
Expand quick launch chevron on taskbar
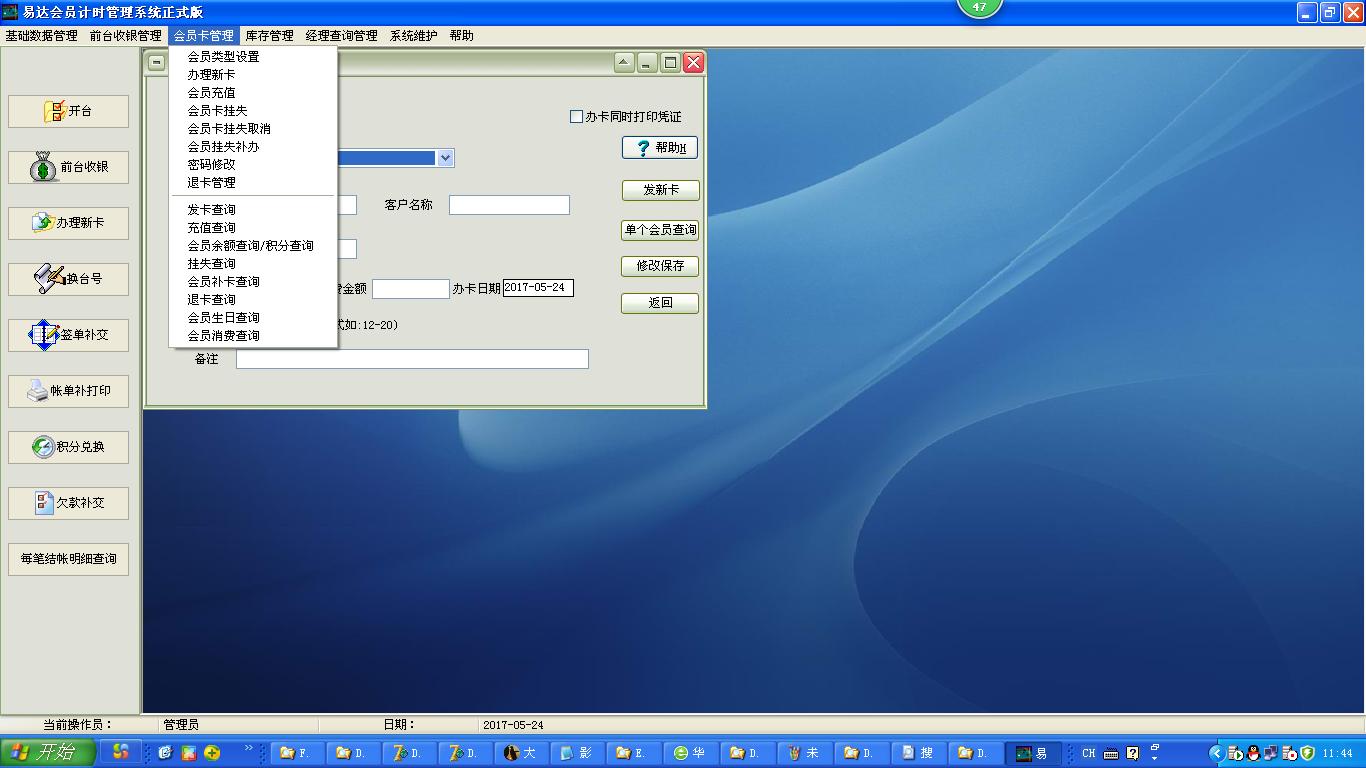tap(249, 747)
